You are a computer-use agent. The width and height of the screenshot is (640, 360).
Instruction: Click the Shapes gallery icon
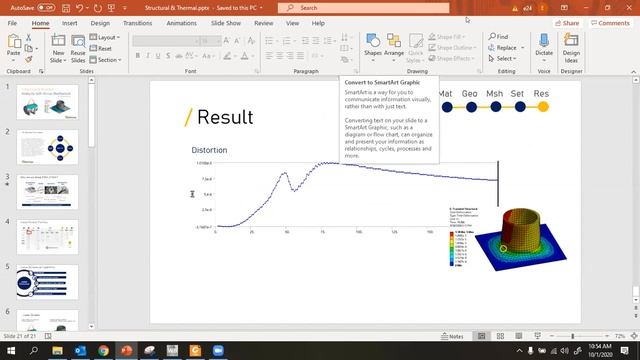(373, 41)
